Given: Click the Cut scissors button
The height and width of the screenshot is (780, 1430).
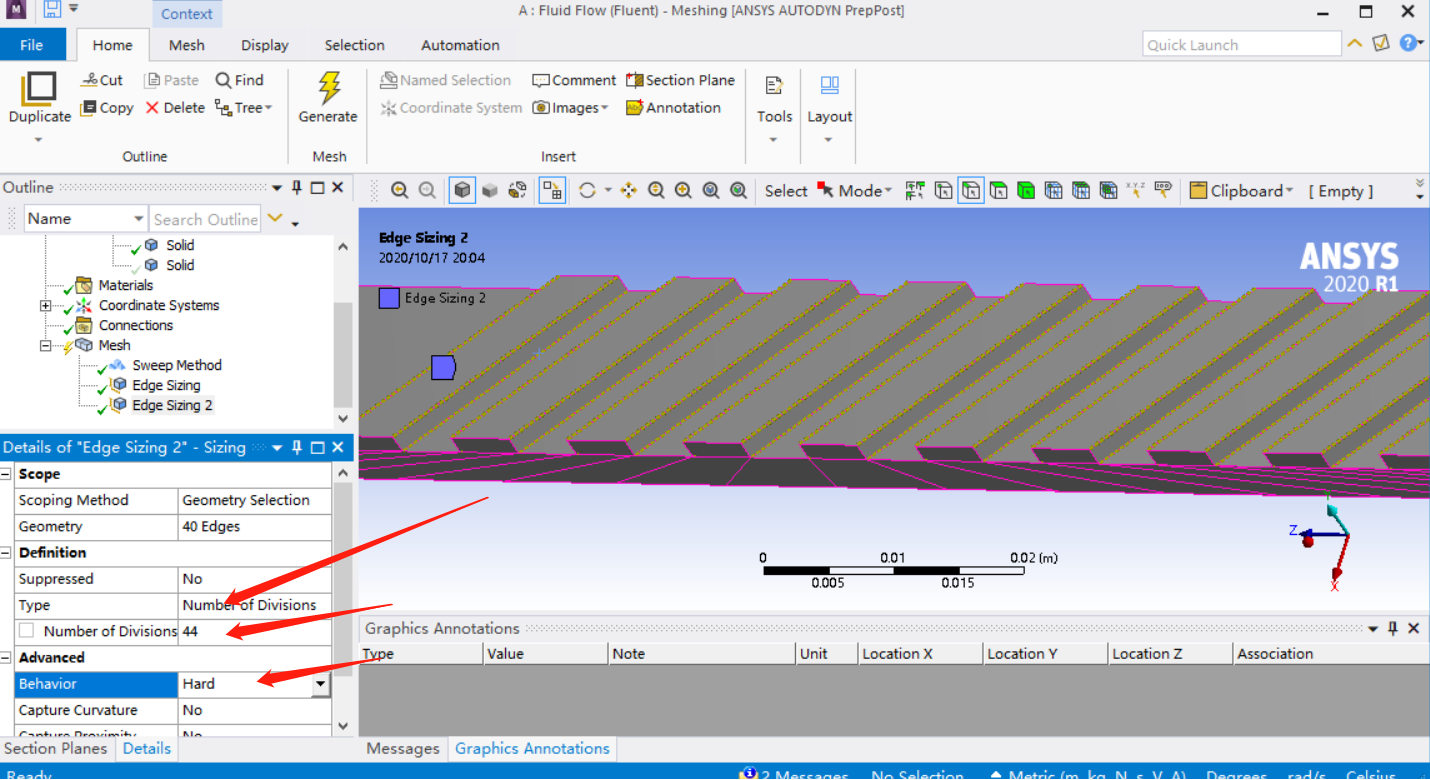Looking at the screenshot, I should click(101, 80).
